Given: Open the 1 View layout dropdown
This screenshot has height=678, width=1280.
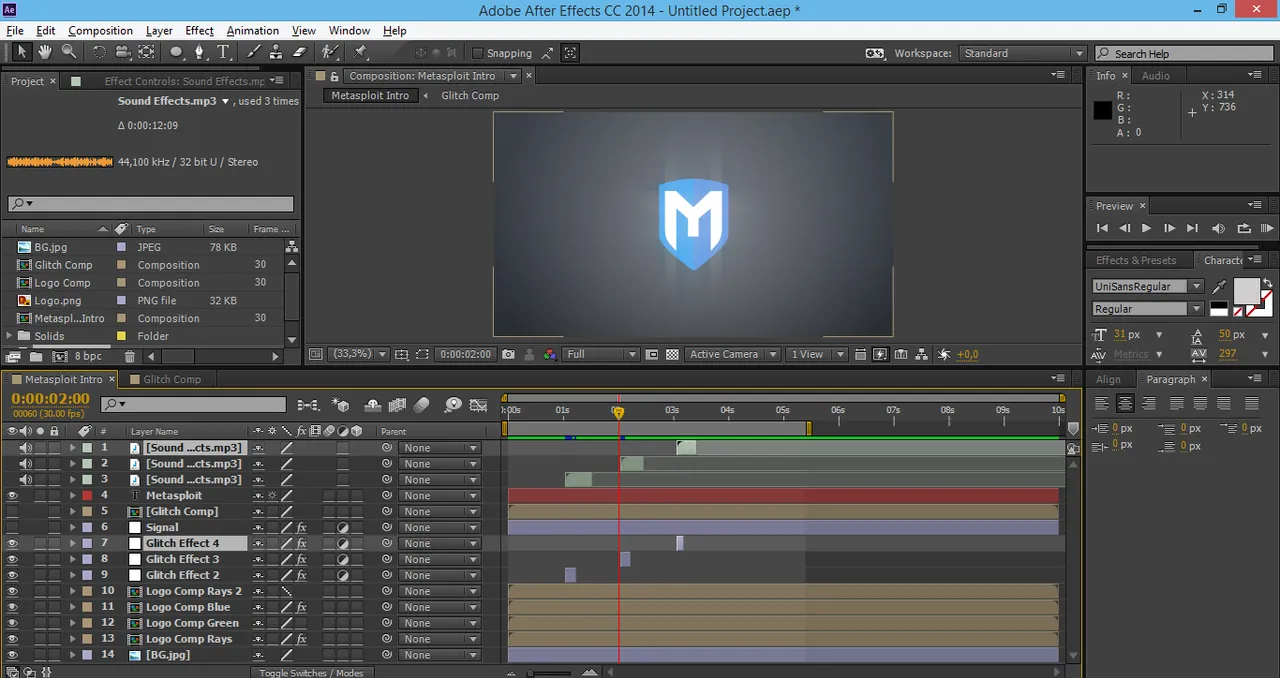Looking at the screenshot, I should click(x=817, y=354).
